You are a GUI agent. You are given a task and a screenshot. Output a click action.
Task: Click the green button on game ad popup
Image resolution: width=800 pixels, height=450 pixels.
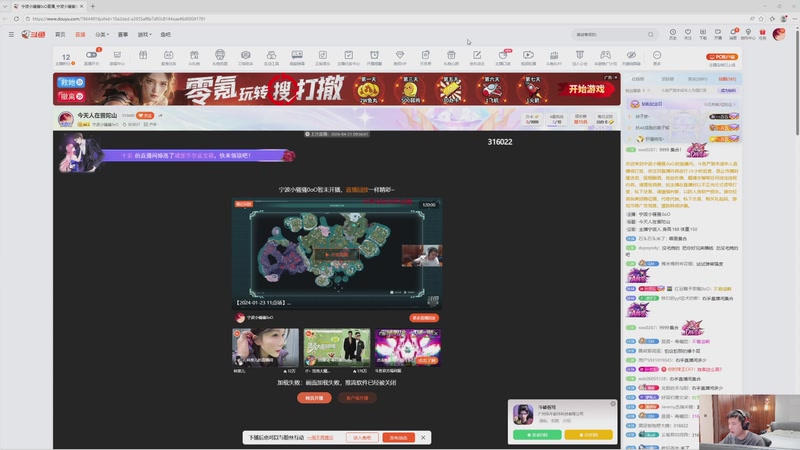pyautogui.click(x=537, y=435)
